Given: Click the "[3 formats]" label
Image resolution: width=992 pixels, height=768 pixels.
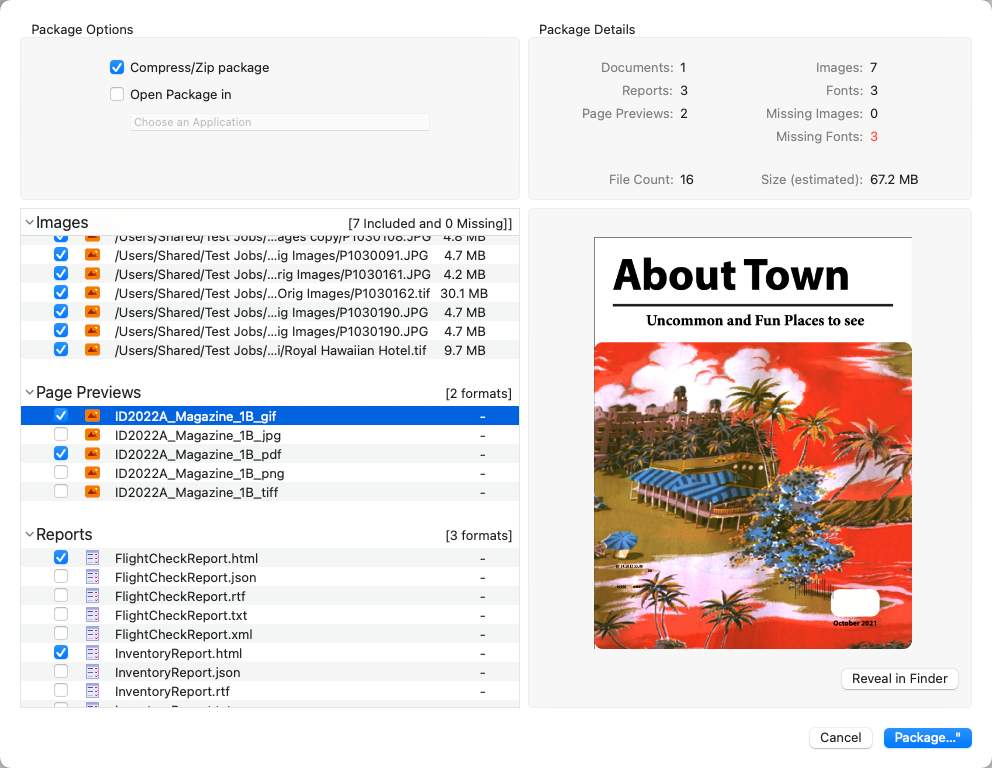Looking at the screenshot, I should pyautogui.click(x=478, y=536).
